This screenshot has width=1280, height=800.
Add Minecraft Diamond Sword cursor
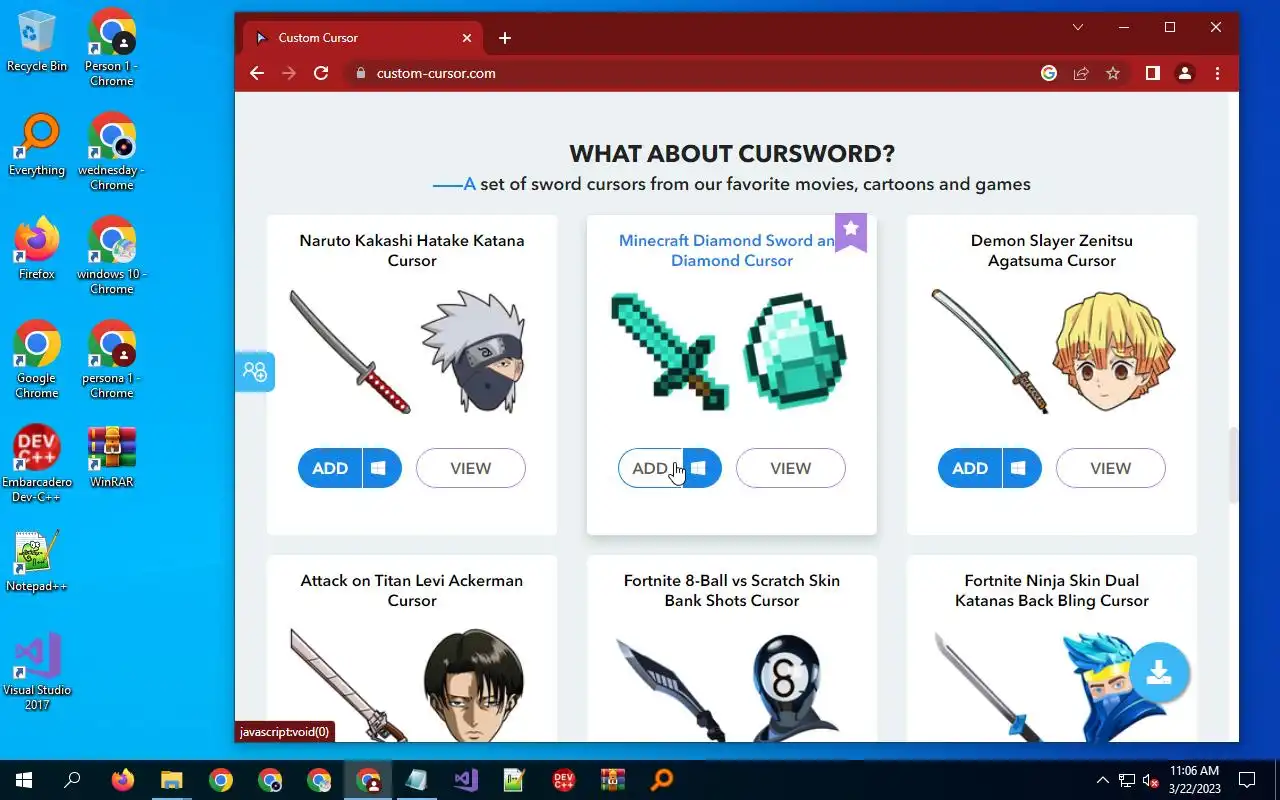[650, 468]
